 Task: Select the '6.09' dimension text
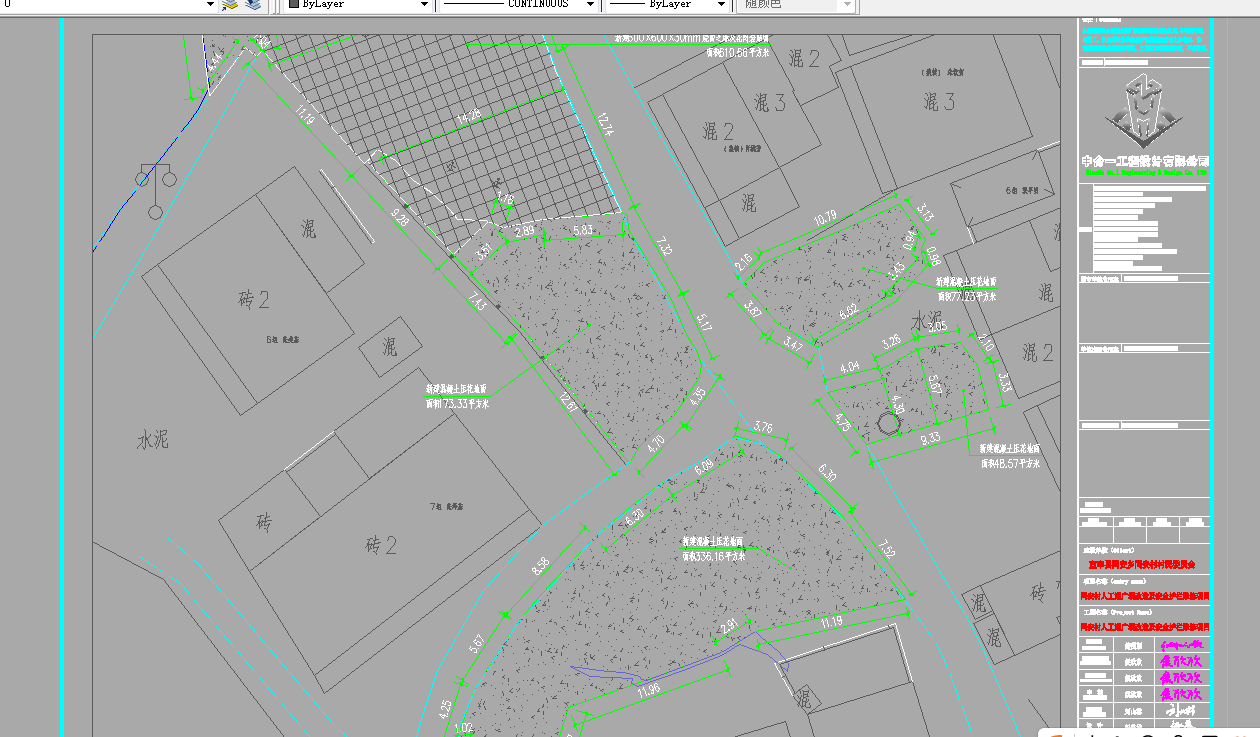[704, 466]
